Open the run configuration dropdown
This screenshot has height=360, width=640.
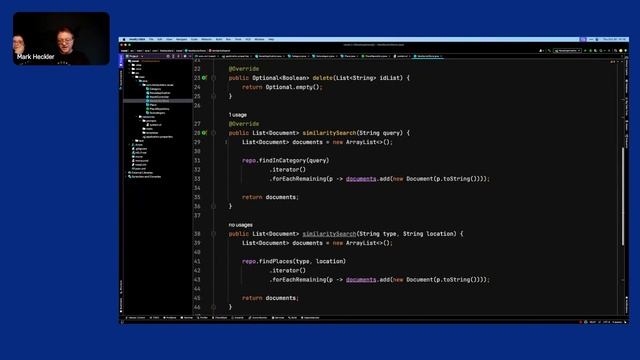click(x=567, y=51)
